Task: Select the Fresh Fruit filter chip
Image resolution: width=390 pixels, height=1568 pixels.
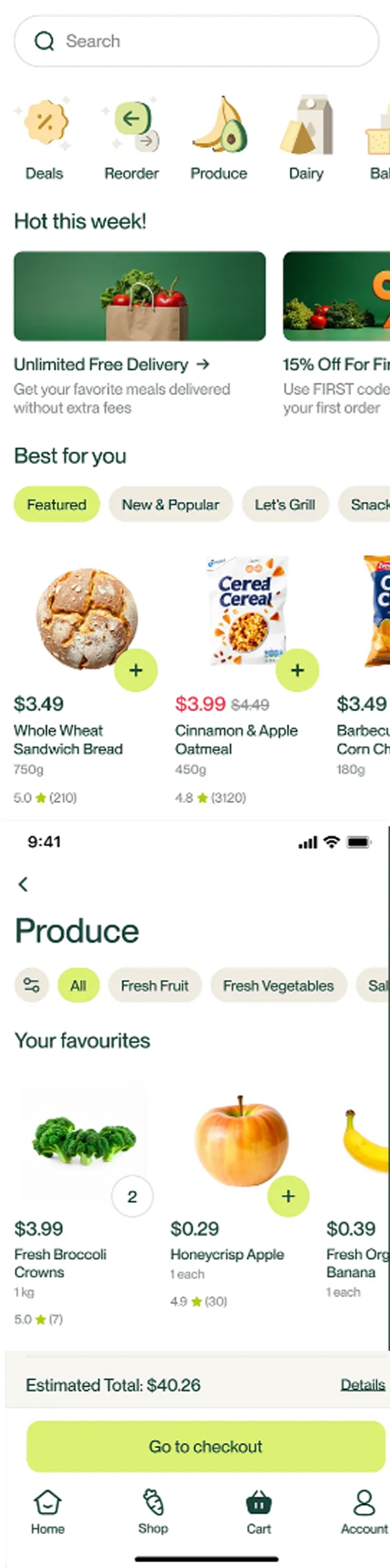Action: click(x=155, y=986)
